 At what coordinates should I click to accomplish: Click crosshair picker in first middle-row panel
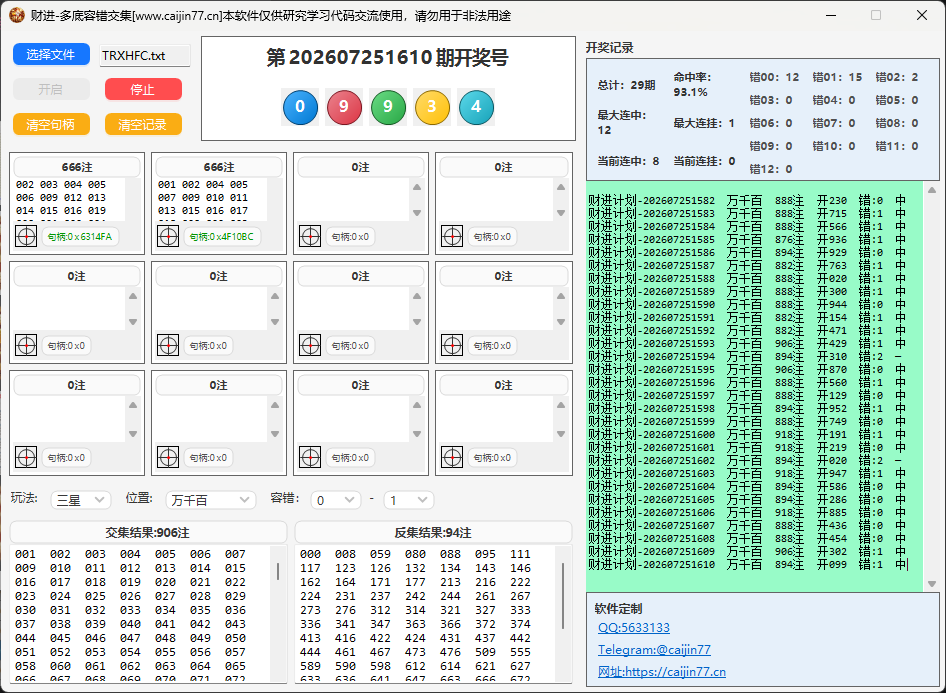point(26,346)
